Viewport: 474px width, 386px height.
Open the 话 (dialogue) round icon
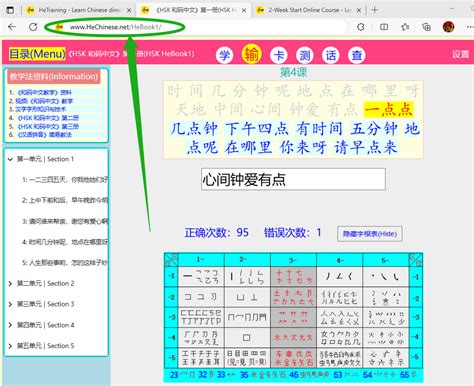[331, 55]
